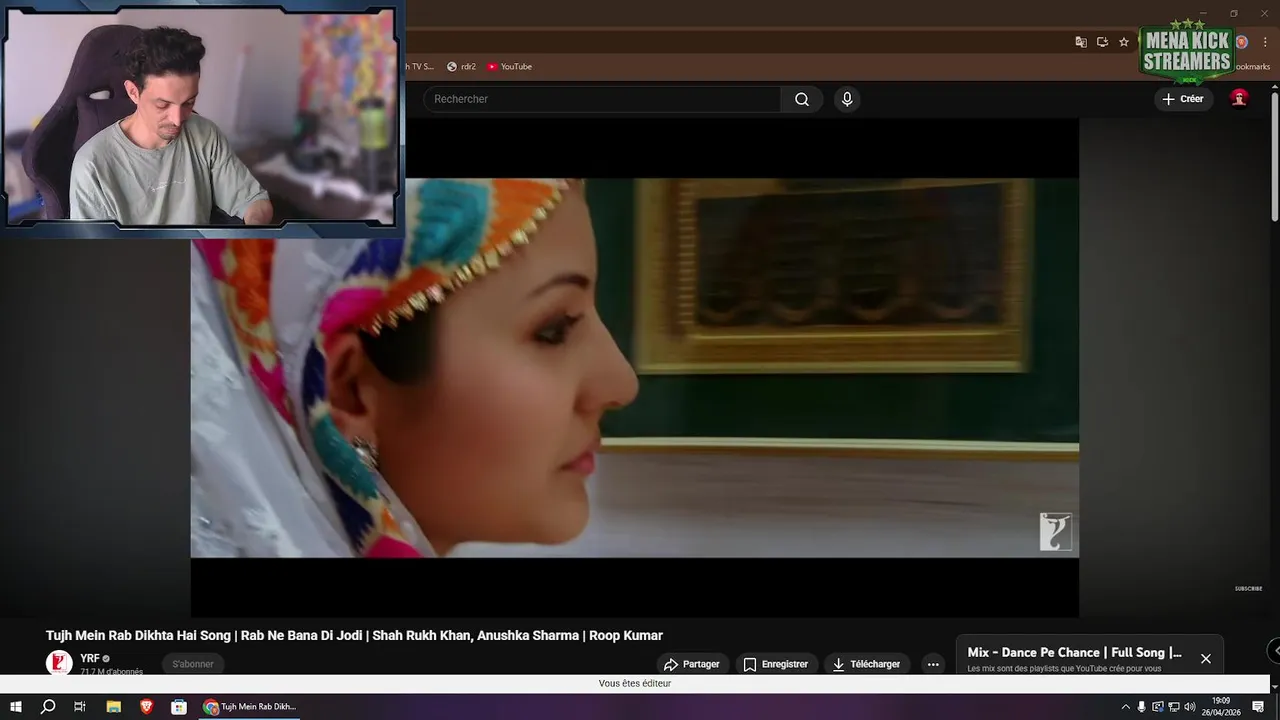The height and width of the screenshot is (720, 1280).
Task: Open the rdr2 bookmark
Action: click(461, 67)
